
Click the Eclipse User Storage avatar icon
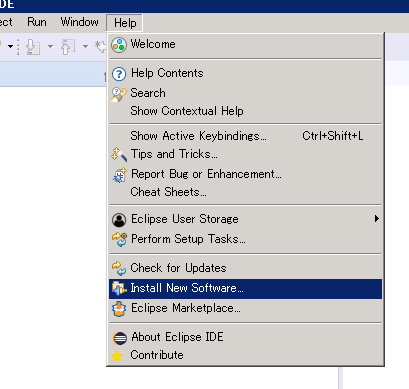coord(119,220)
